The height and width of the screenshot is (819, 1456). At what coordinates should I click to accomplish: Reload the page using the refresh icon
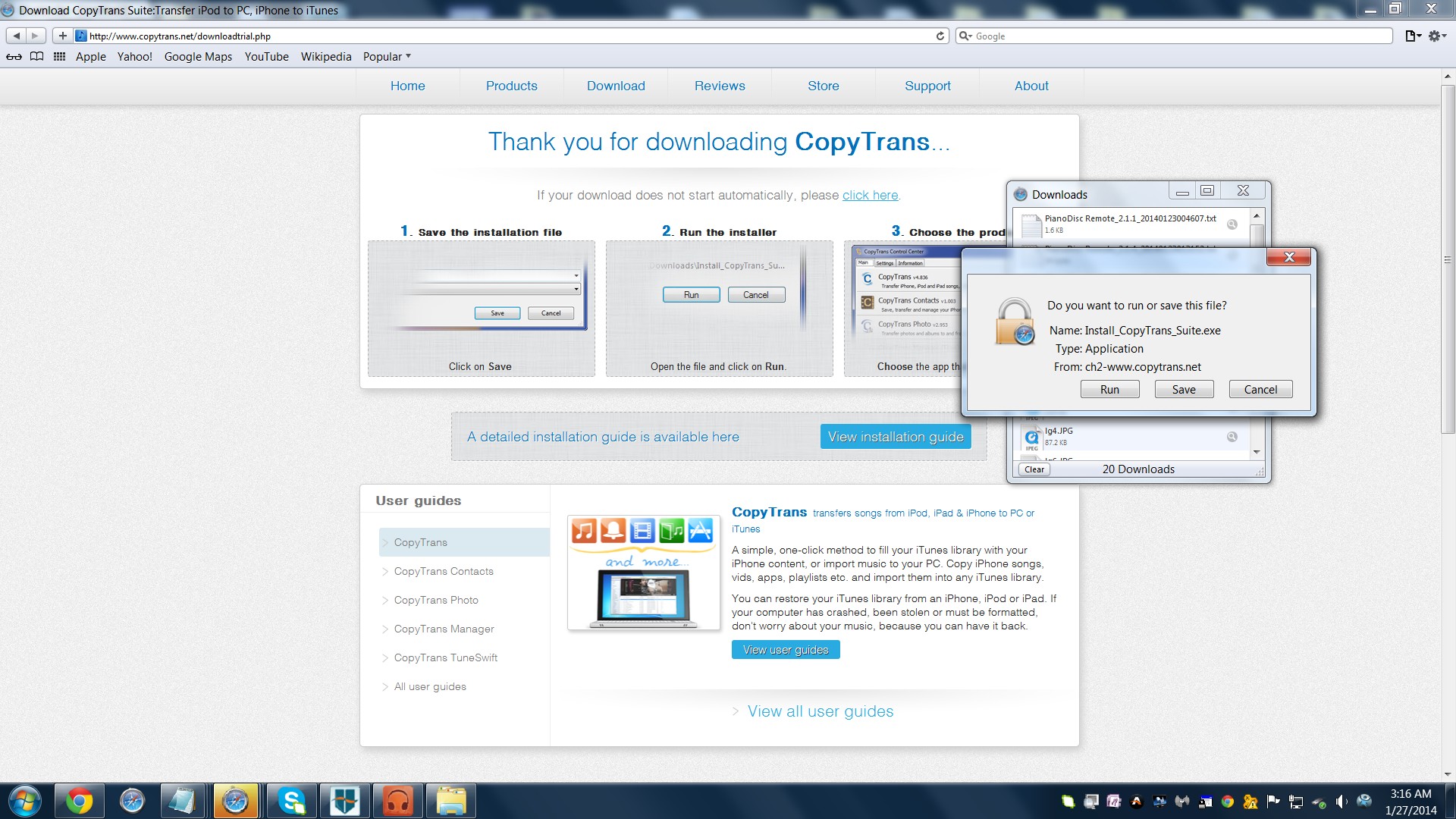pyautogui.click(x=940, y=36)
